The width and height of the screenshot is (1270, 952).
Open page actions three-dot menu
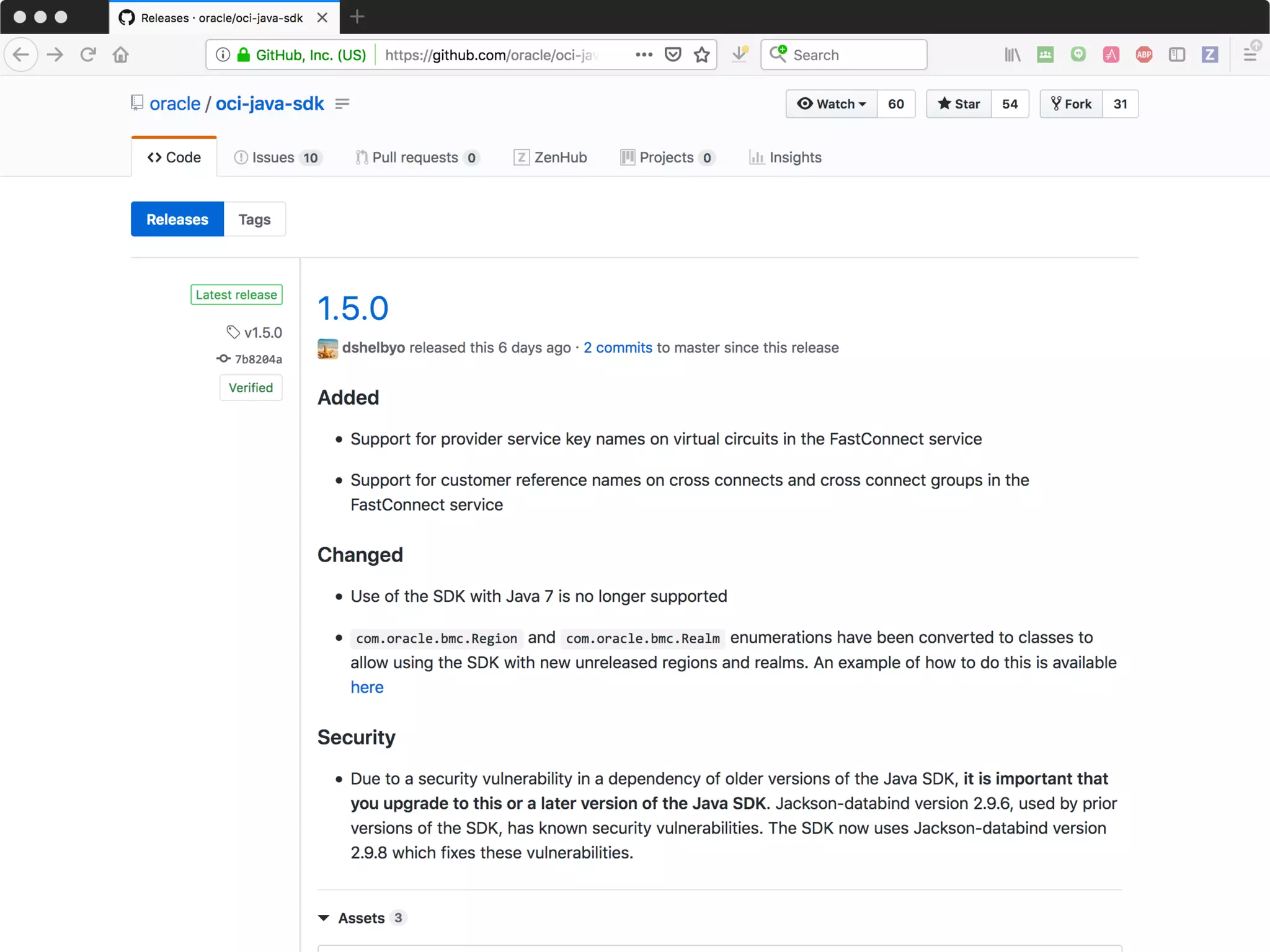644,55
